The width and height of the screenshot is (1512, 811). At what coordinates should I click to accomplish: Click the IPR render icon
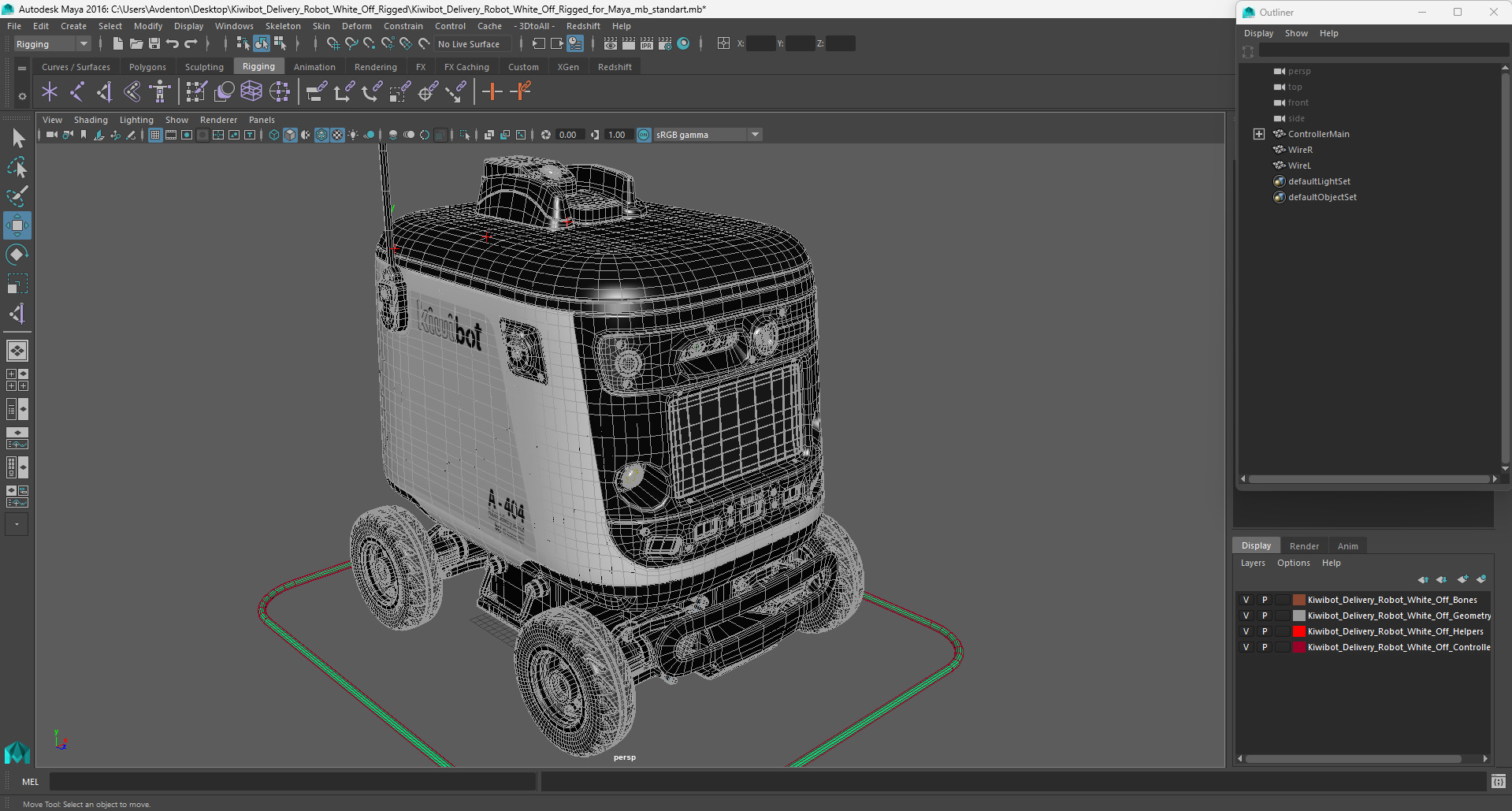pyautogui.click(x=647, y=44)
